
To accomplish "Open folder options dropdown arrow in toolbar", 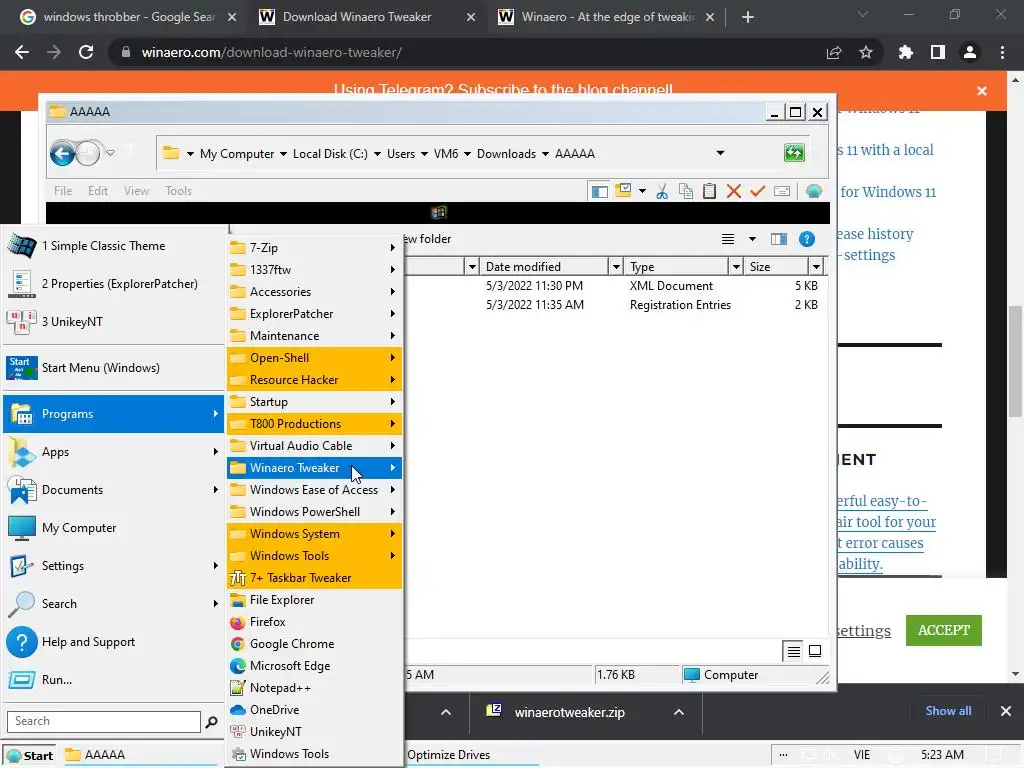I will coord(643,191).
